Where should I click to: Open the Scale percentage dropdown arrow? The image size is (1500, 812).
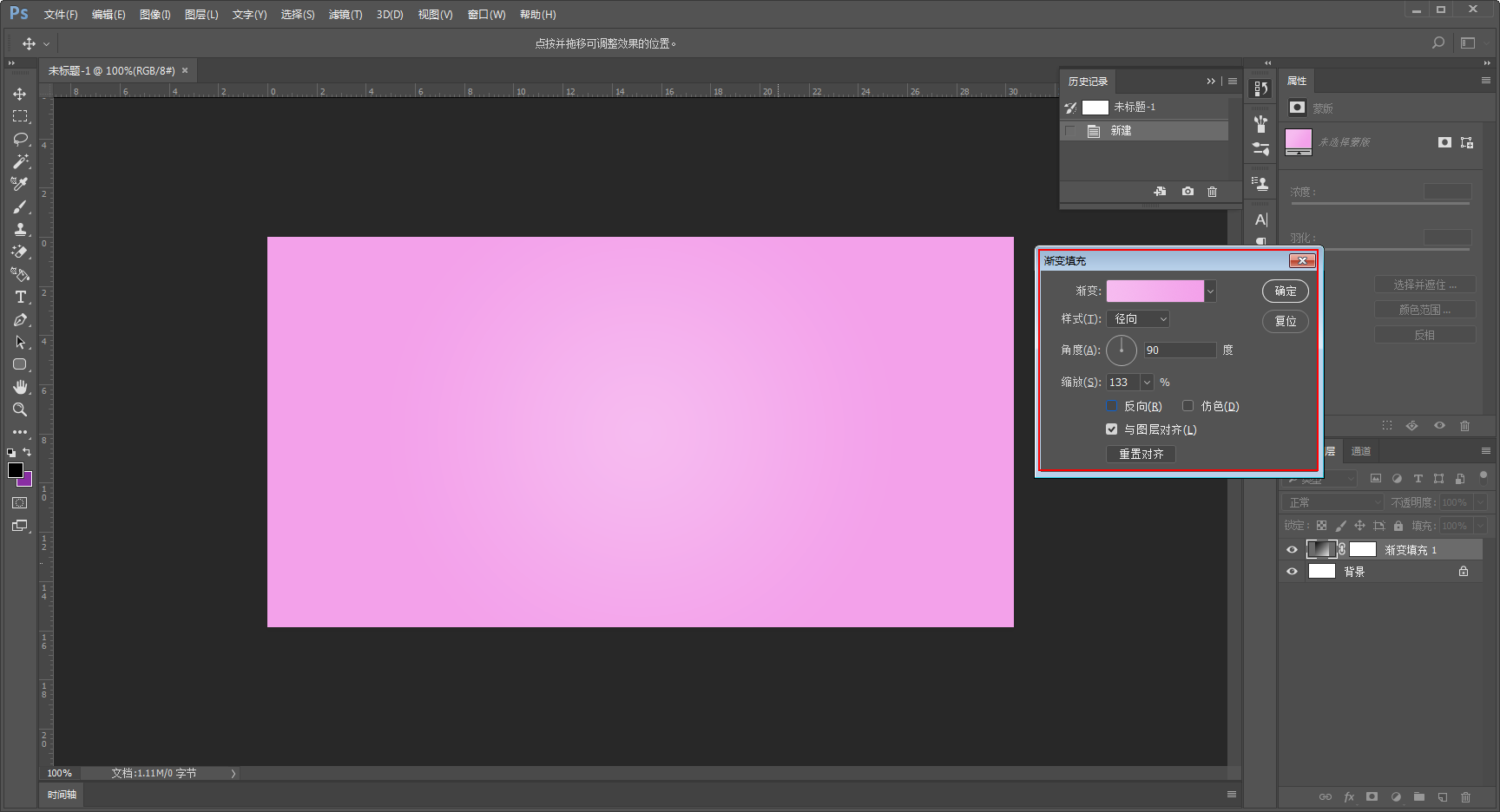click(x=1148, y=383)
